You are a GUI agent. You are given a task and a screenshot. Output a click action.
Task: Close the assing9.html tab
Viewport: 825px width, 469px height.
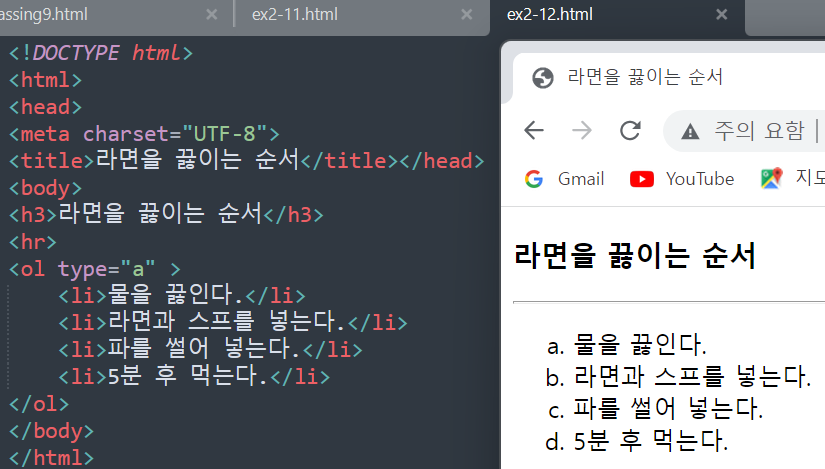[212, 14]
